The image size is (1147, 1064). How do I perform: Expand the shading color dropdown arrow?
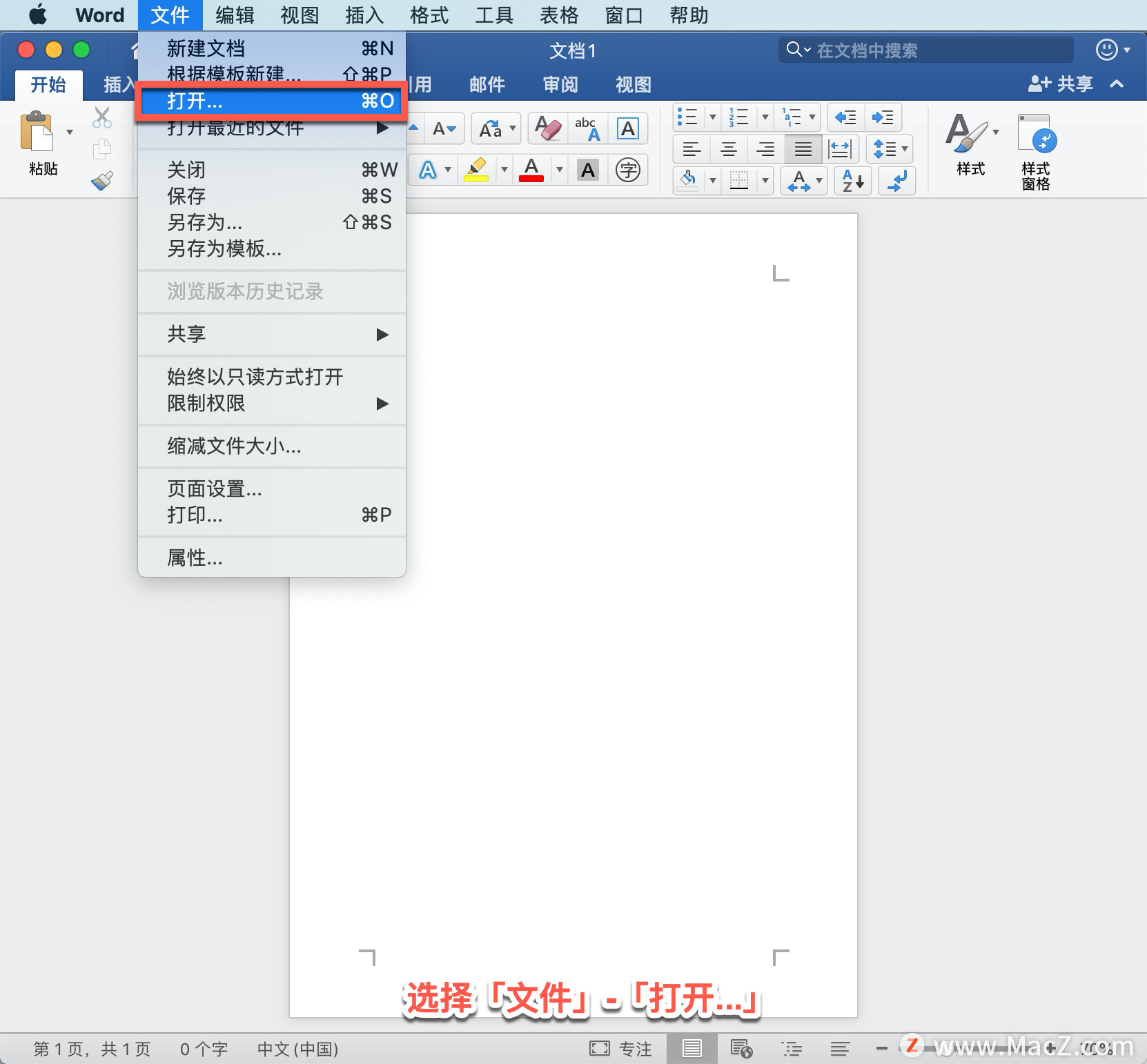712,181
